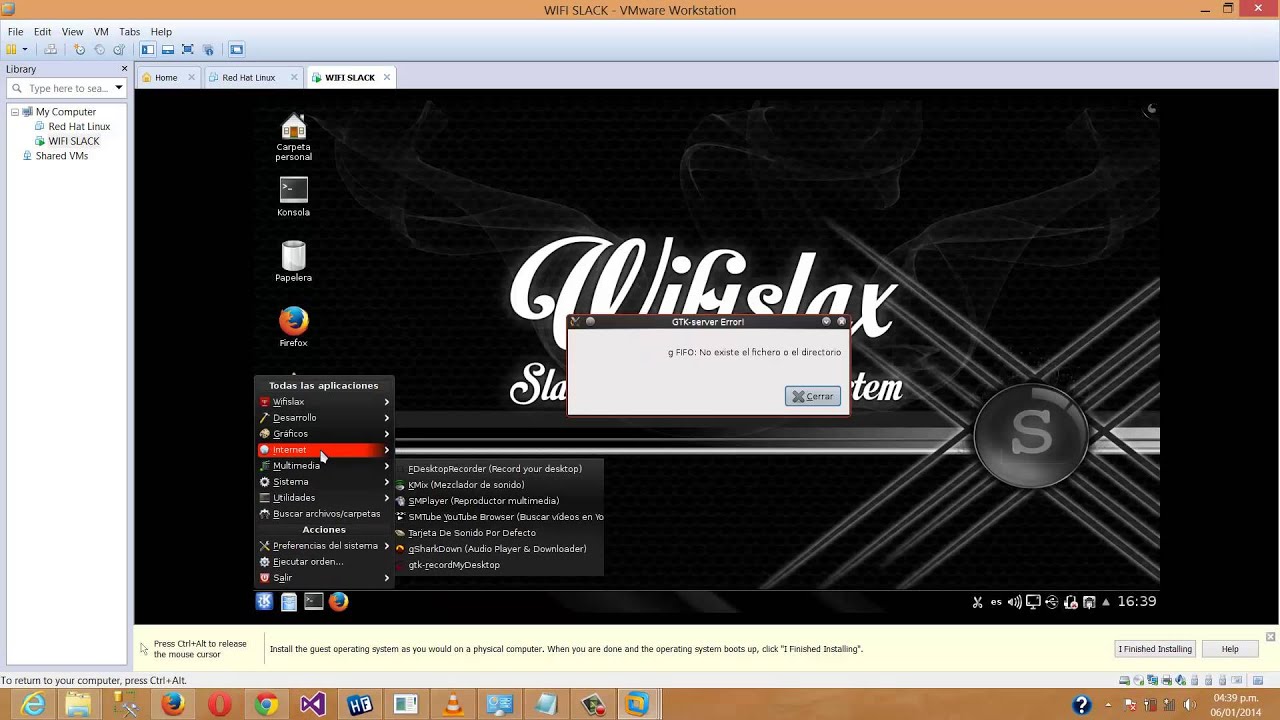Open the File menu
1280x720 pixels.
[16, 32]
